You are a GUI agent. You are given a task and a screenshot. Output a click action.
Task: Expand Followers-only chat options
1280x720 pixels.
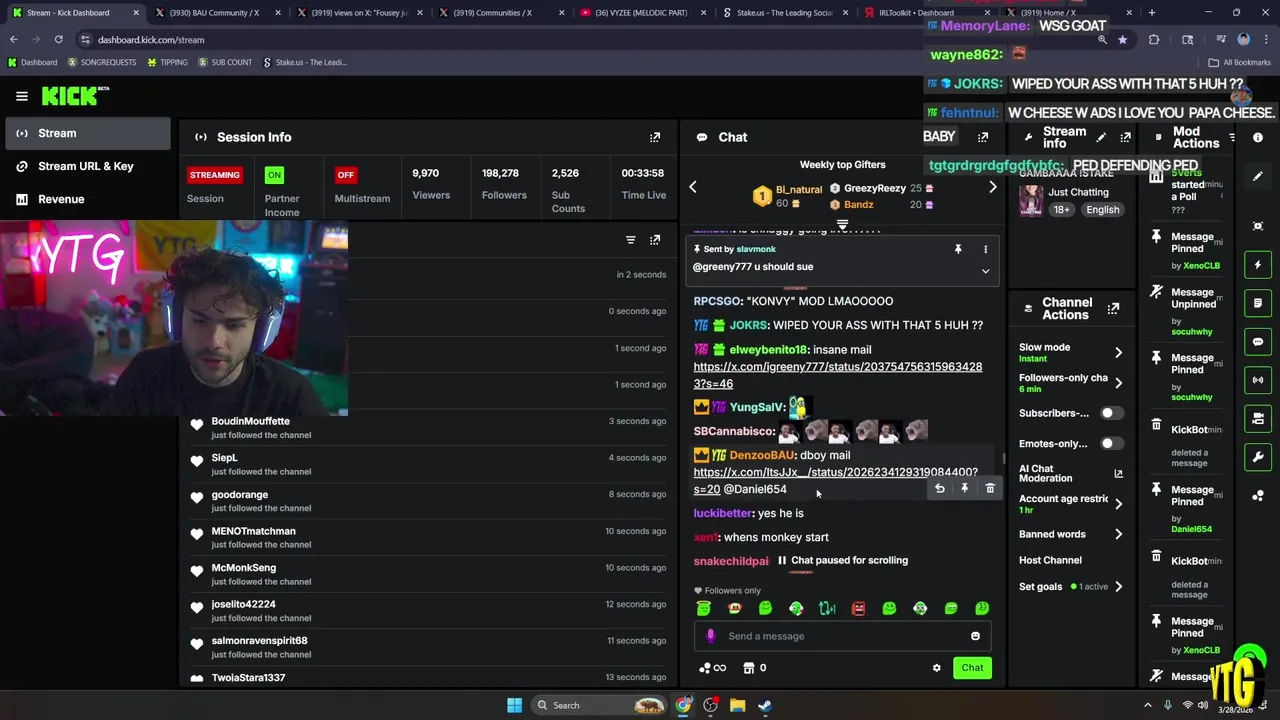point(1118,382)
